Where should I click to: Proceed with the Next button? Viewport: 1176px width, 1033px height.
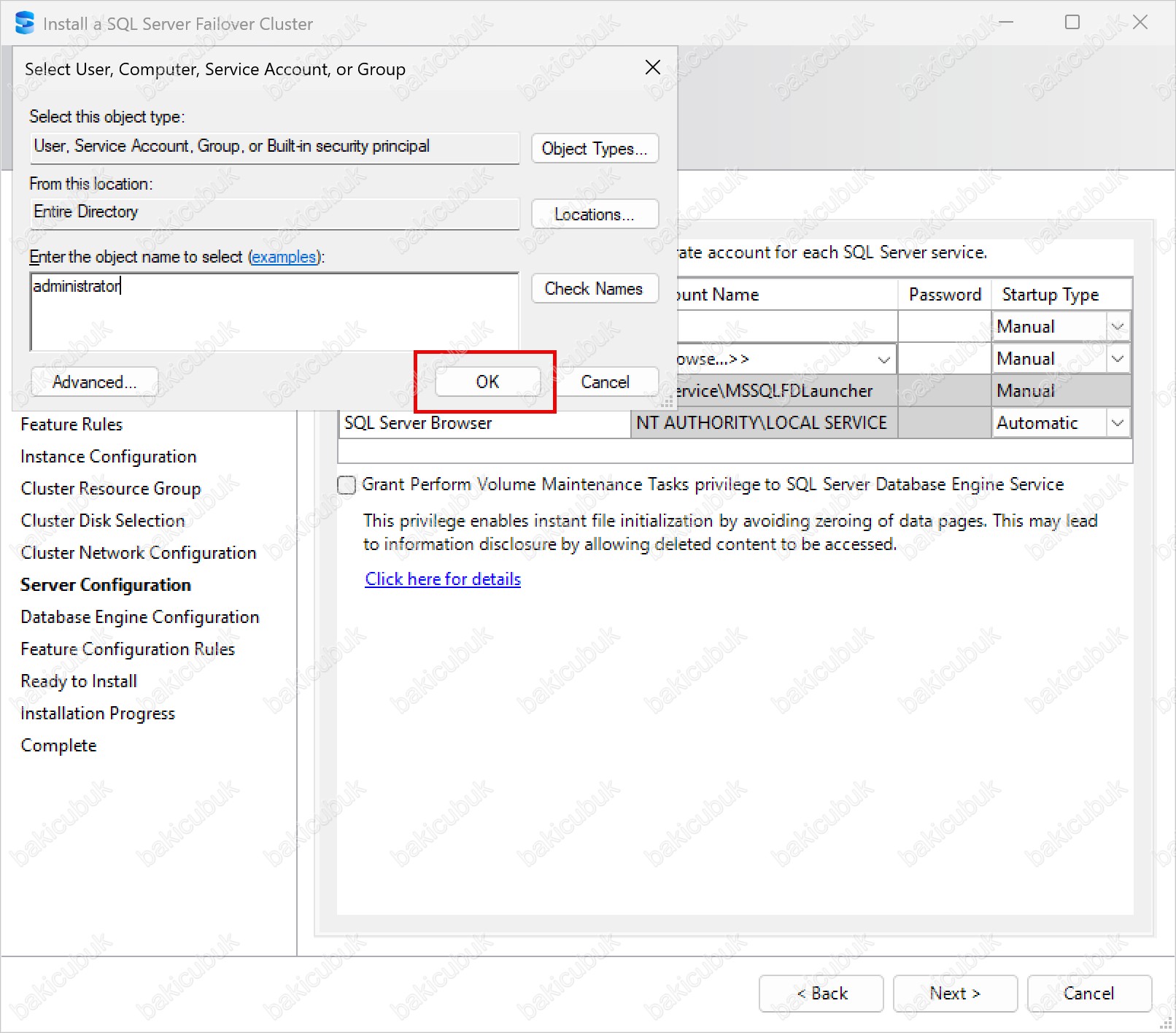pyautogui.click(x=954, y=994)
